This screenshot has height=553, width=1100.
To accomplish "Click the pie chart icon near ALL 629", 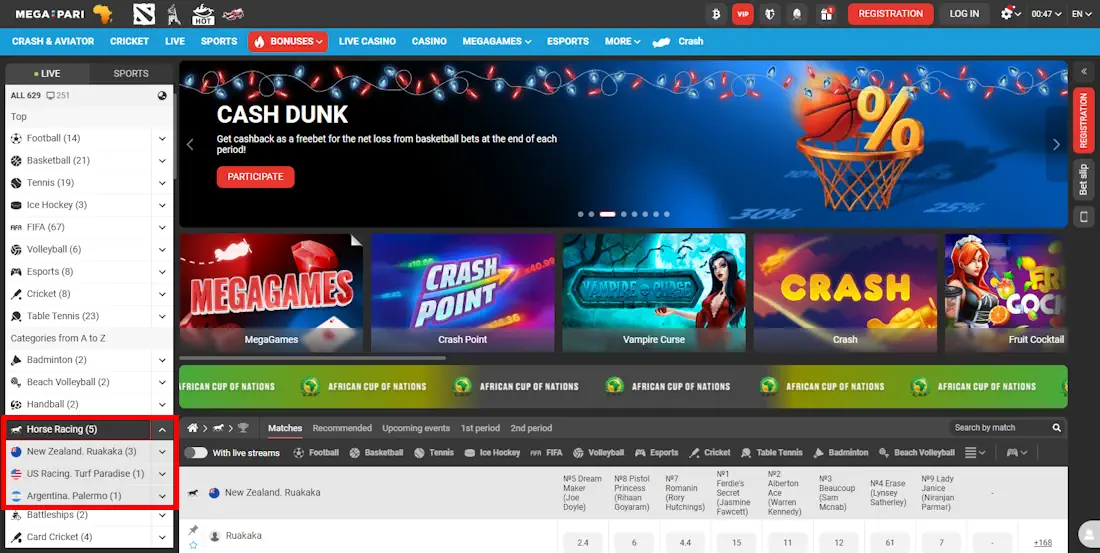I will point(162,95).
